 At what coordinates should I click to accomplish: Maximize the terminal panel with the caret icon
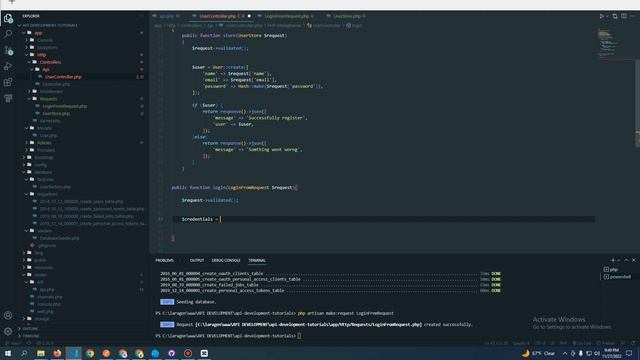pyautogui.click(x=626, y=260)
